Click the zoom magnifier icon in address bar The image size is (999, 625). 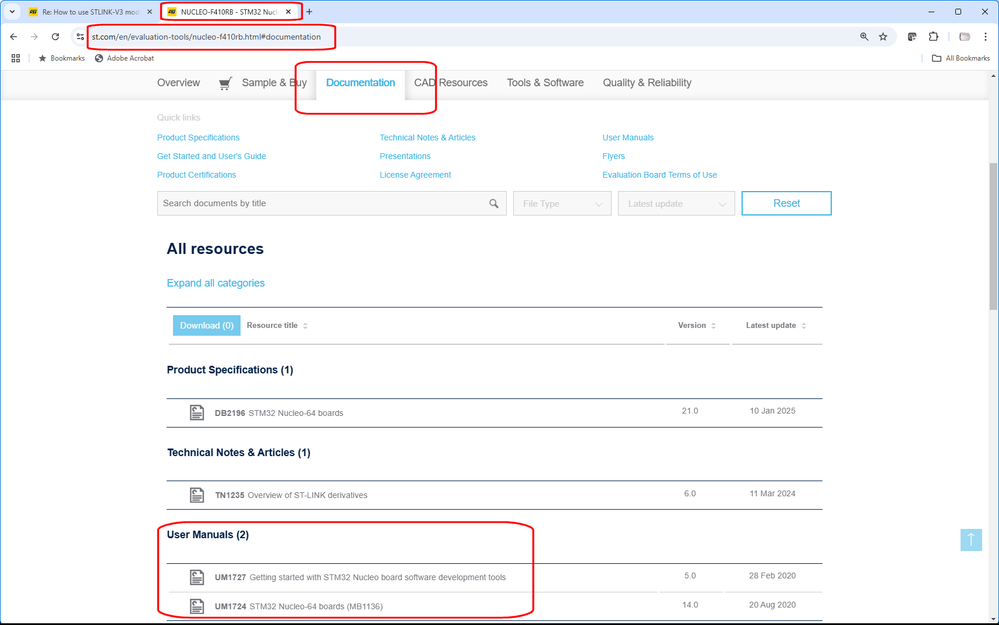click(864, 37)
